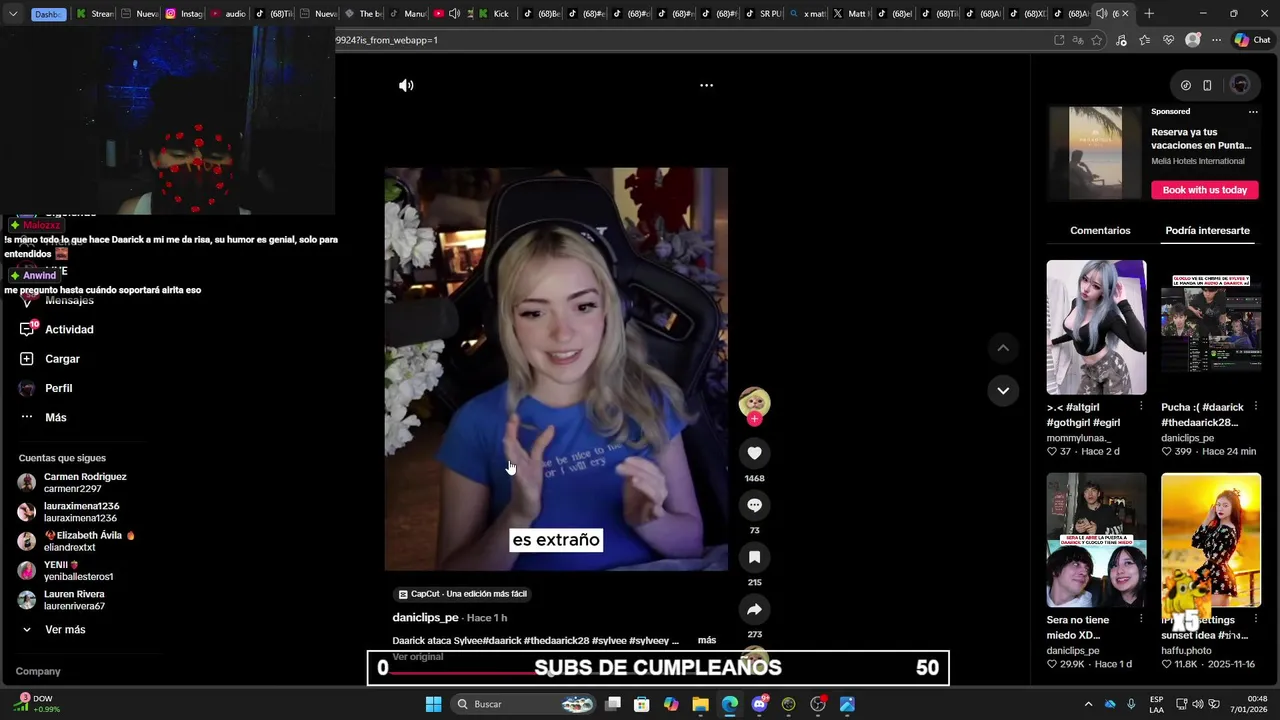Switch to the Podría interesarte tab

point(1207,230)
